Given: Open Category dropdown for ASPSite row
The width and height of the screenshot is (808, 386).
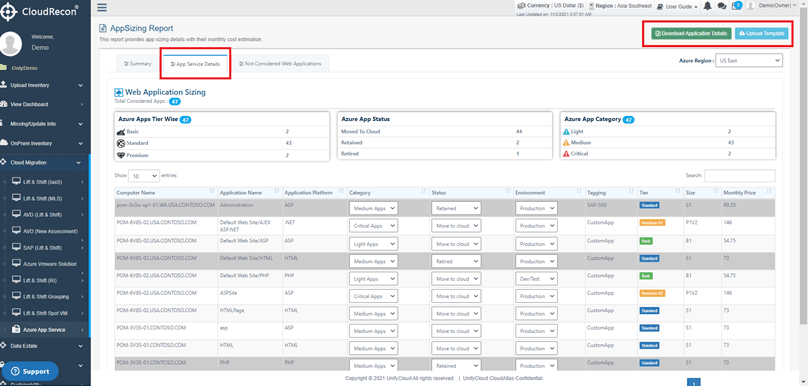Looking at the screenshot, I should [x=374, y=296].
